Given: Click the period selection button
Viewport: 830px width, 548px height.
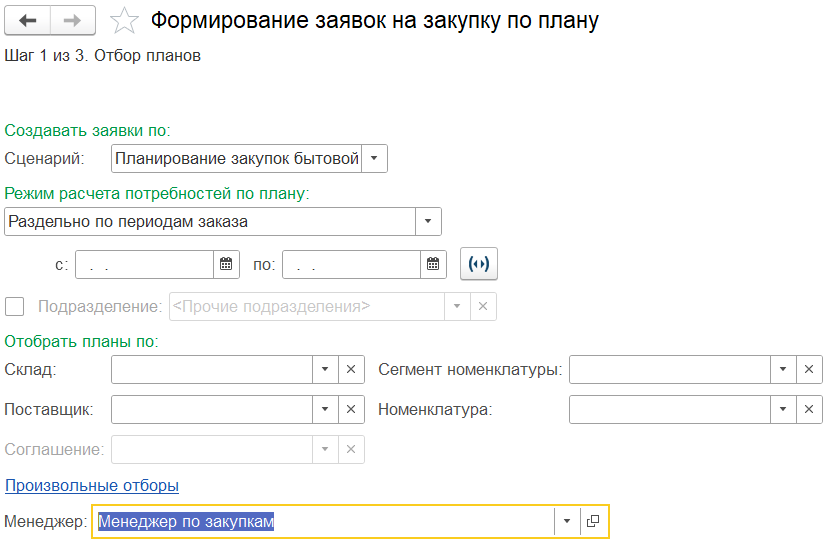Looking at the screenshot, I should tap(479, 264).
